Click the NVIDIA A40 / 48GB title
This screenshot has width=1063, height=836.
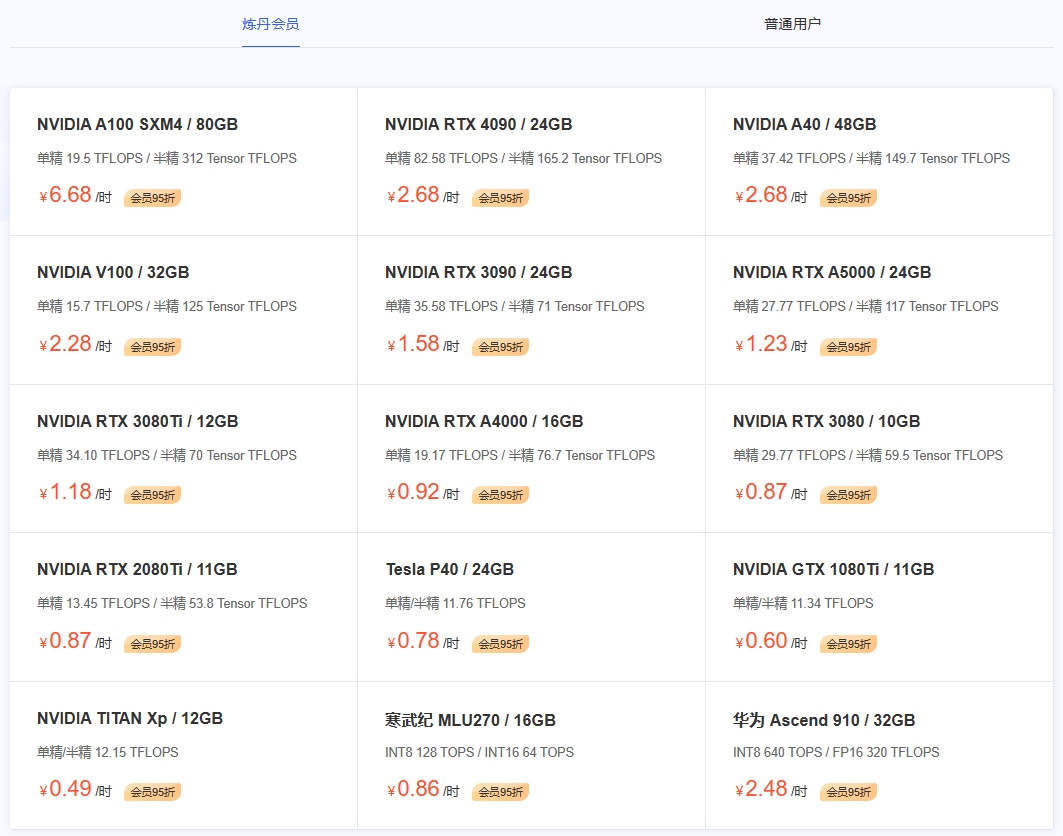804,125
